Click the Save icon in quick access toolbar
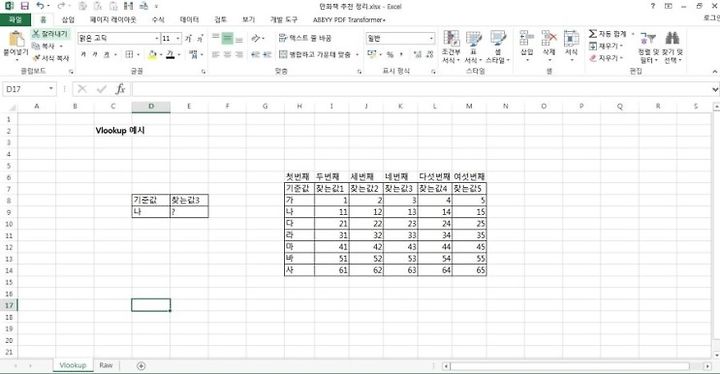 click(25, 6)
